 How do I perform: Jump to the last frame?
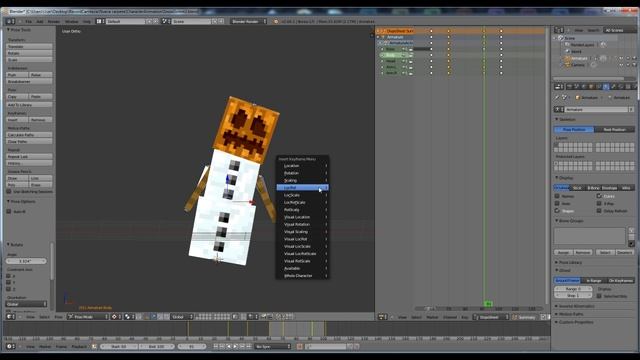pos(249,347)
